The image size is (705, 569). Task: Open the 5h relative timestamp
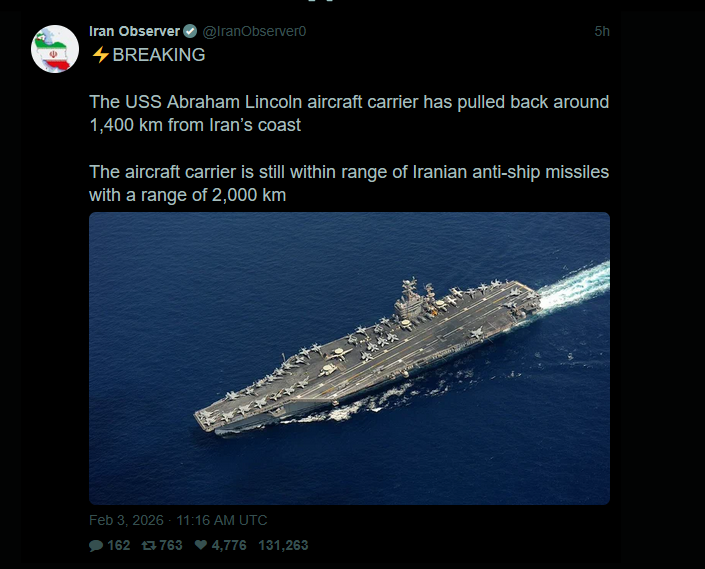coord(601,31)
